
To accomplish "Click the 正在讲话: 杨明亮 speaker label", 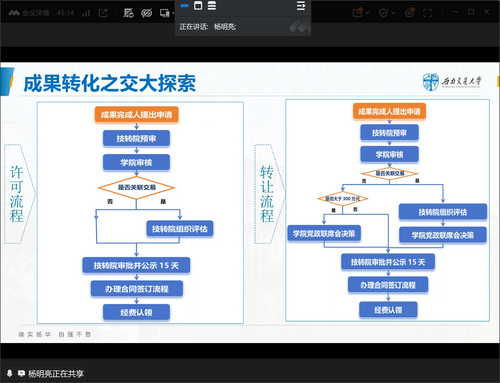I will 208,27.
